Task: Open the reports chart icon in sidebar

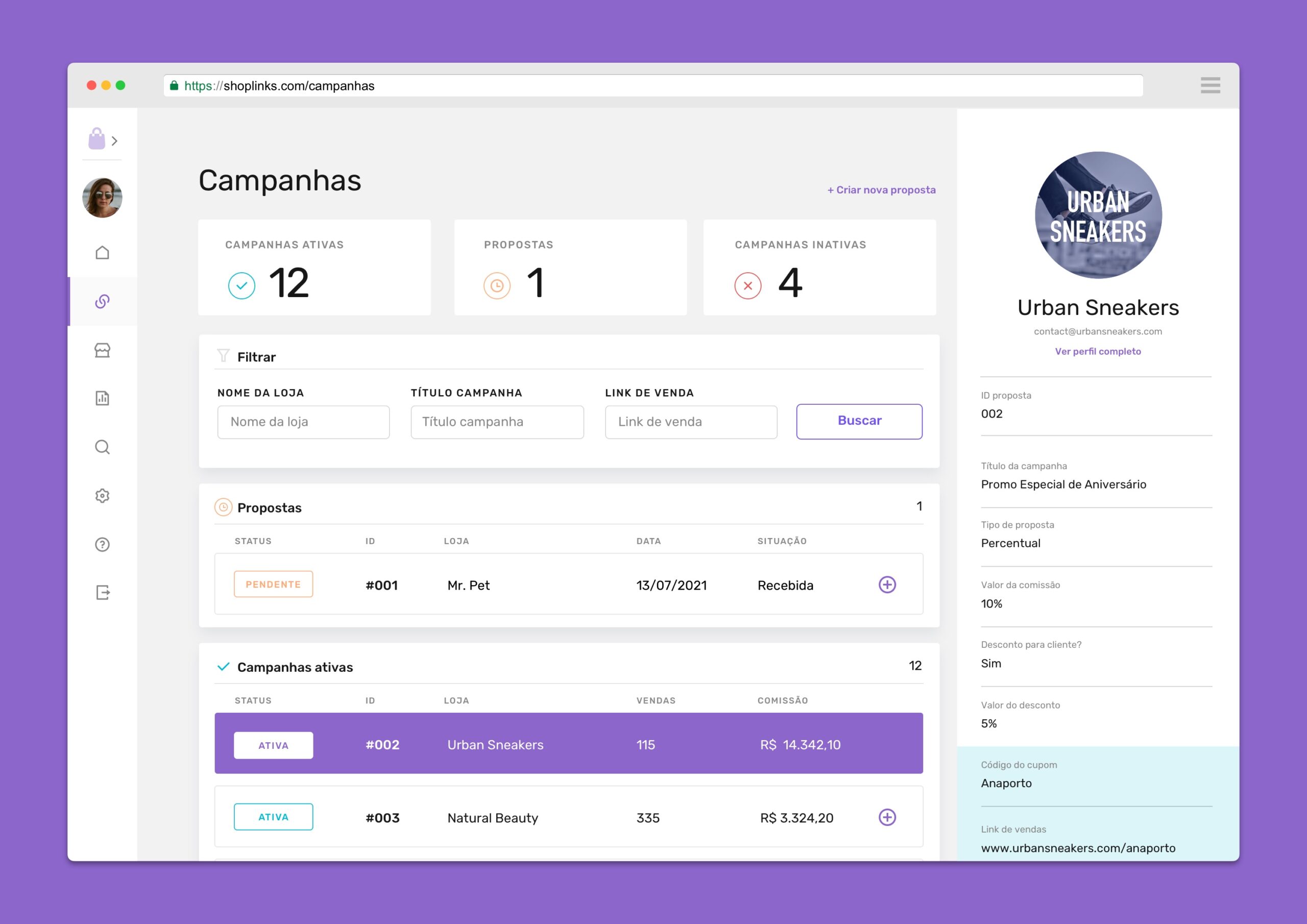Action: tap(103, 398)
